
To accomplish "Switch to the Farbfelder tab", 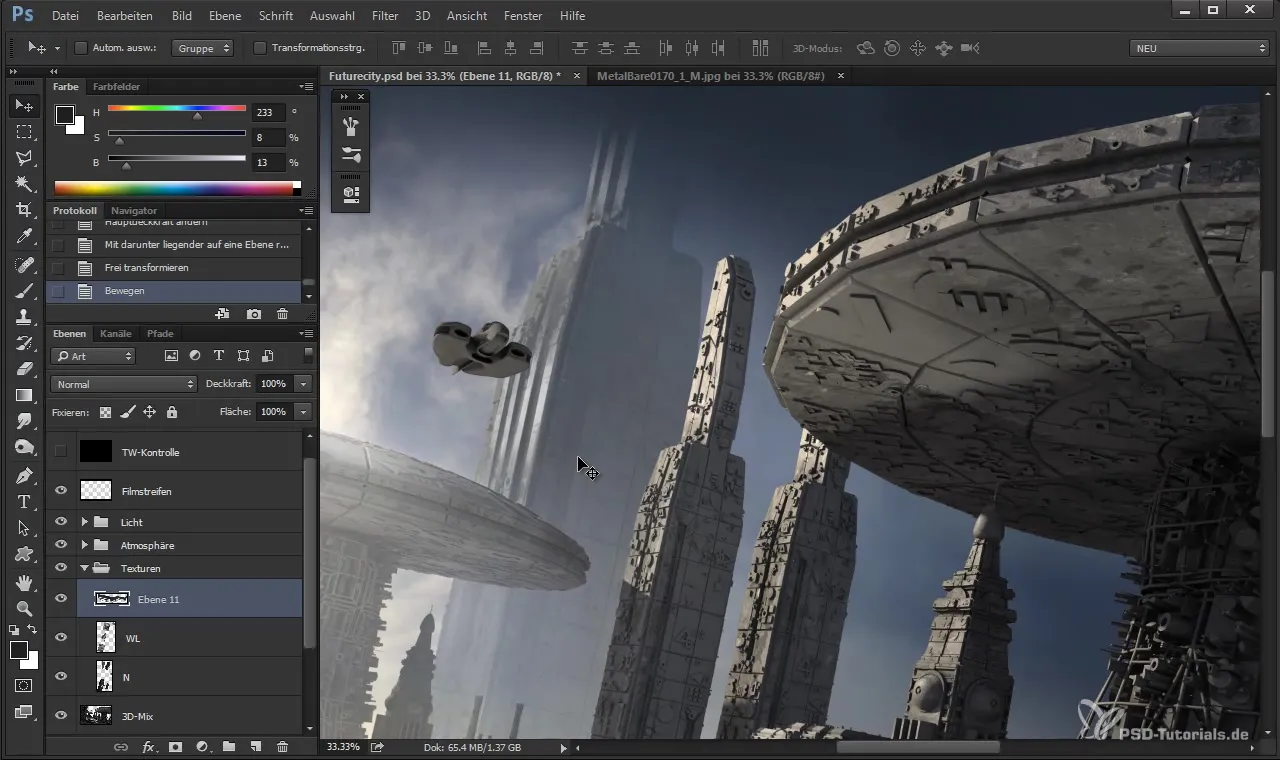I will pos(117,87).
